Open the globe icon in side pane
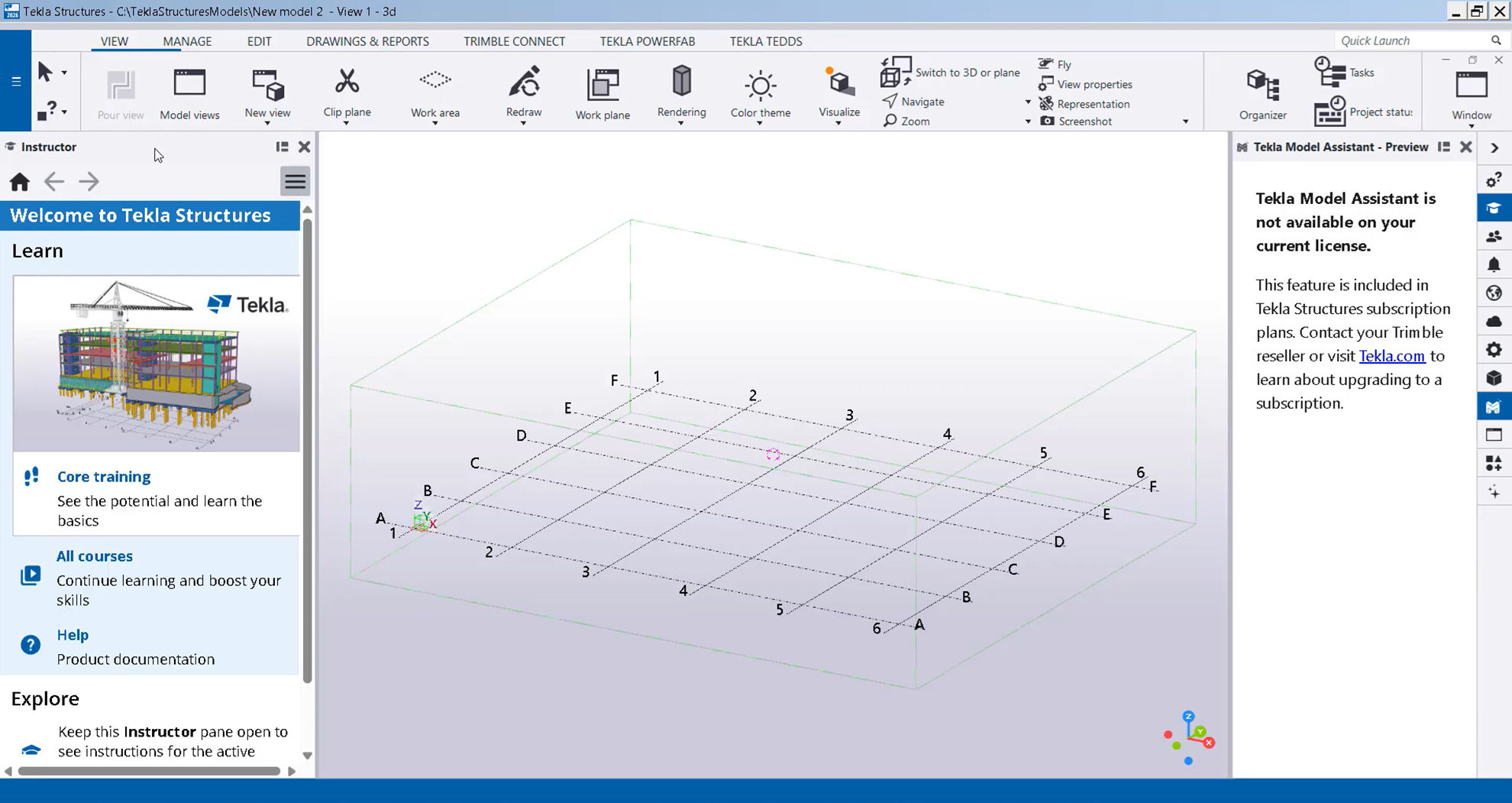This screenshot has height=803, width=1512. [1494, 293]
